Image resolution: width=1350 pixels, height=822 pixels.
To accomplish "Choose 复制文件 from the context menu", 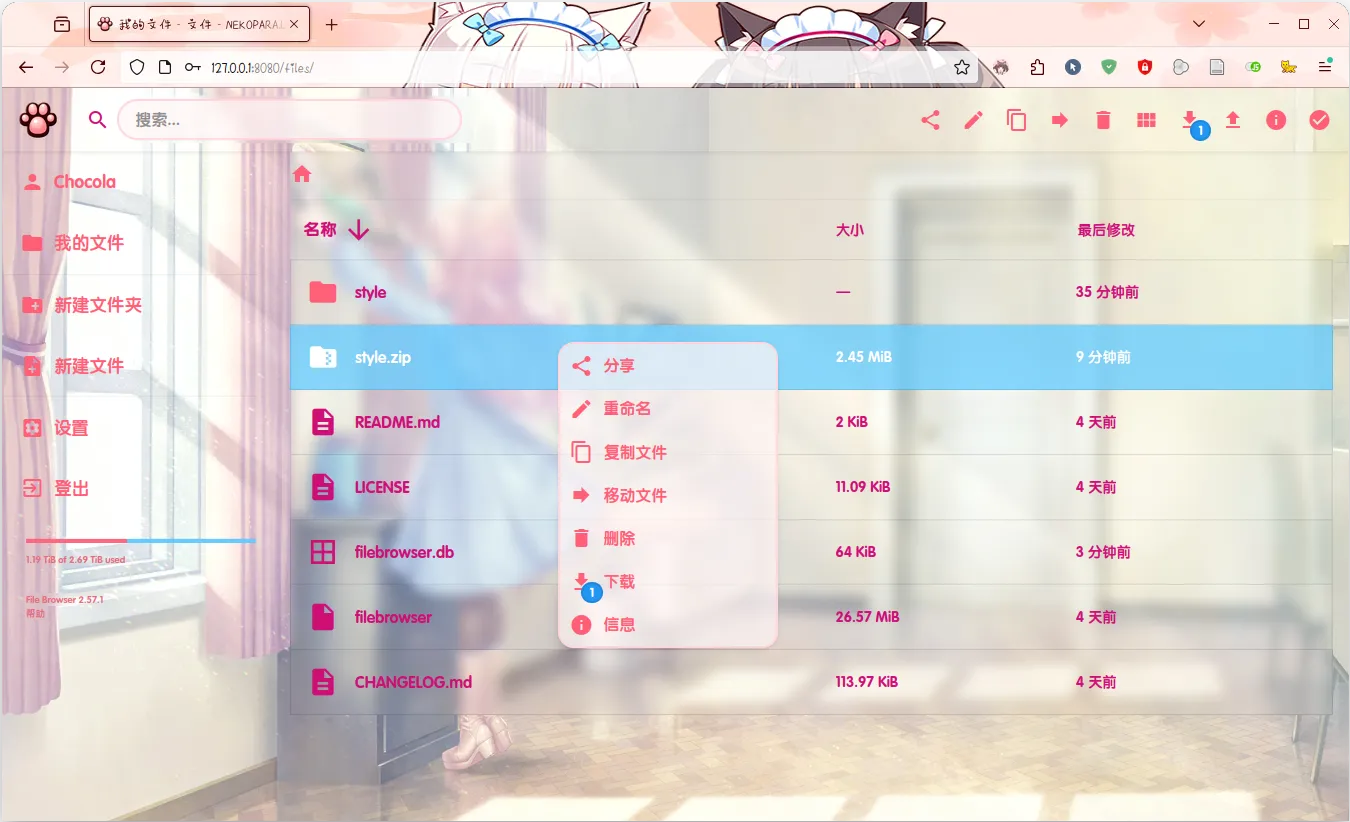I will point(635,452).
